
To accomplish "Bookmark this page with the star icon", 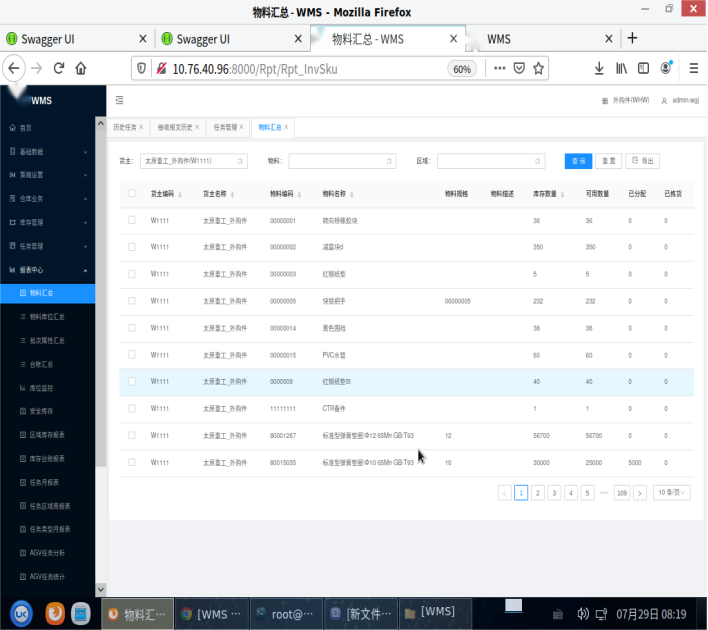I will (538, 68).
